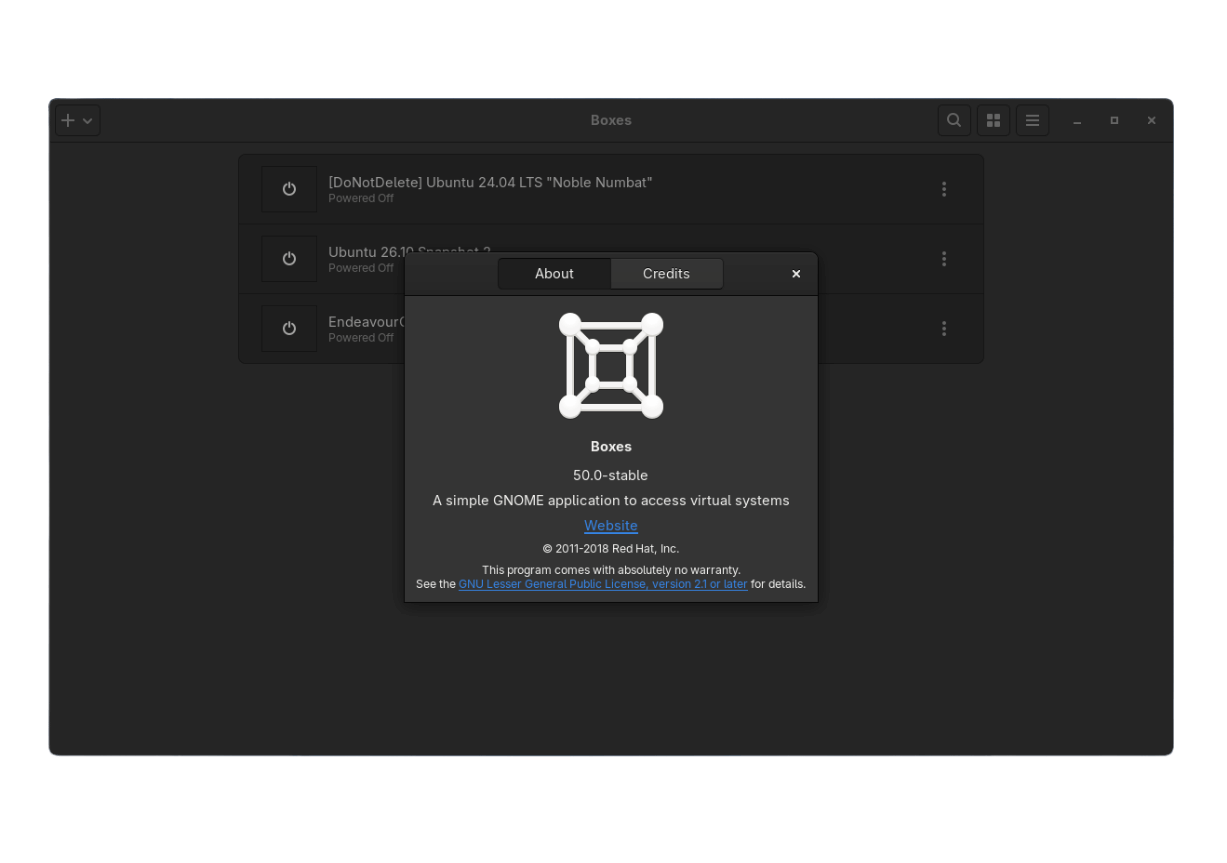This screenshot has width=1227, height=863.
Task: Open GNU Lesser General Public License link
Action: tap(603, 584)
